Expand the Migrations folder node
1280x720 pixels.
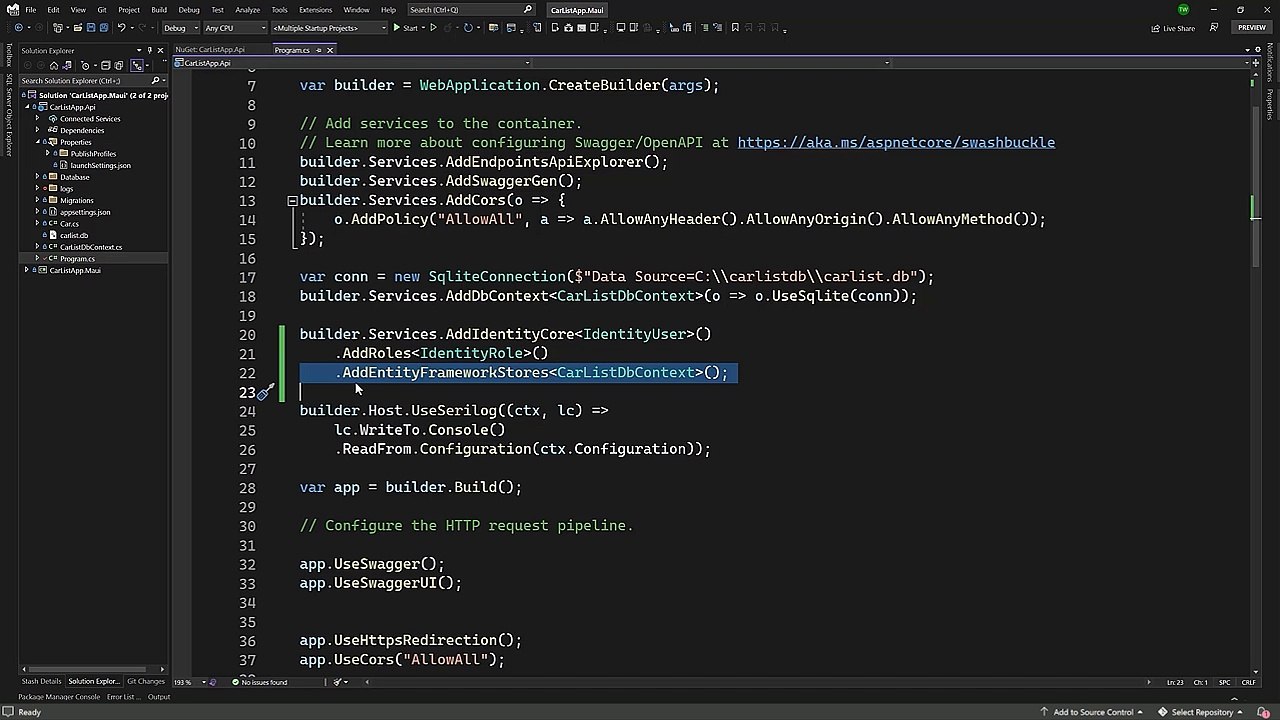[x=37, y=200]
